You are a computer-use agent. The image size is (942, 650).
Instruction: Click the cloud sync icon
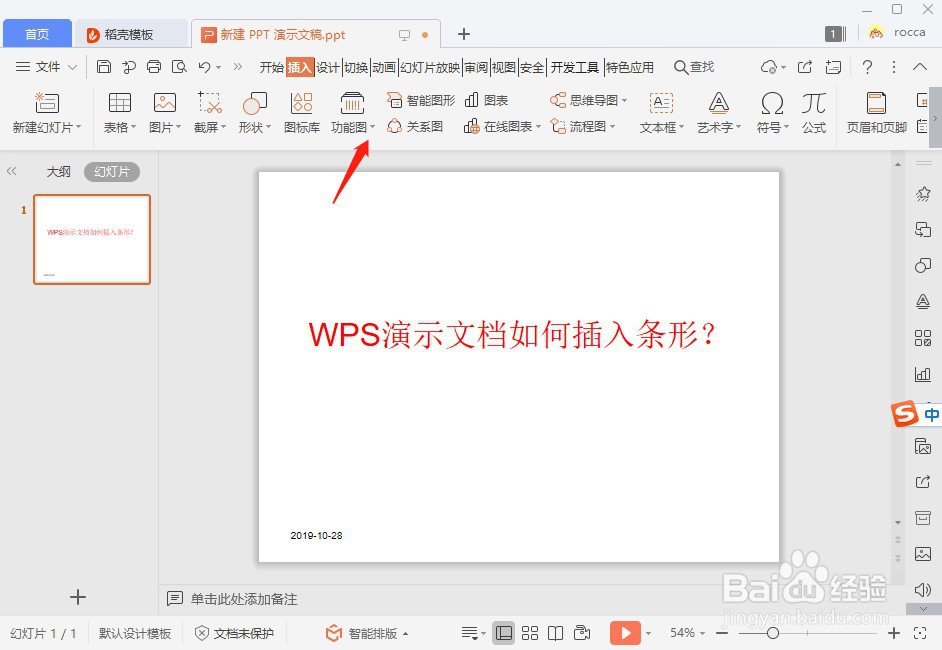click(768, 67)
